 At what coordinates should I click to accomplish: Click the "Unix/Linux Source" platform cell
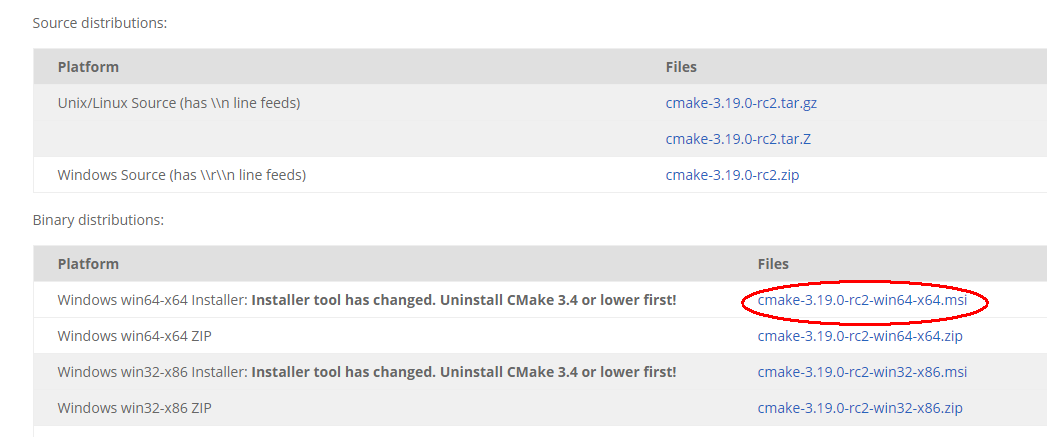pyautogui.click(x=179, y=103)
